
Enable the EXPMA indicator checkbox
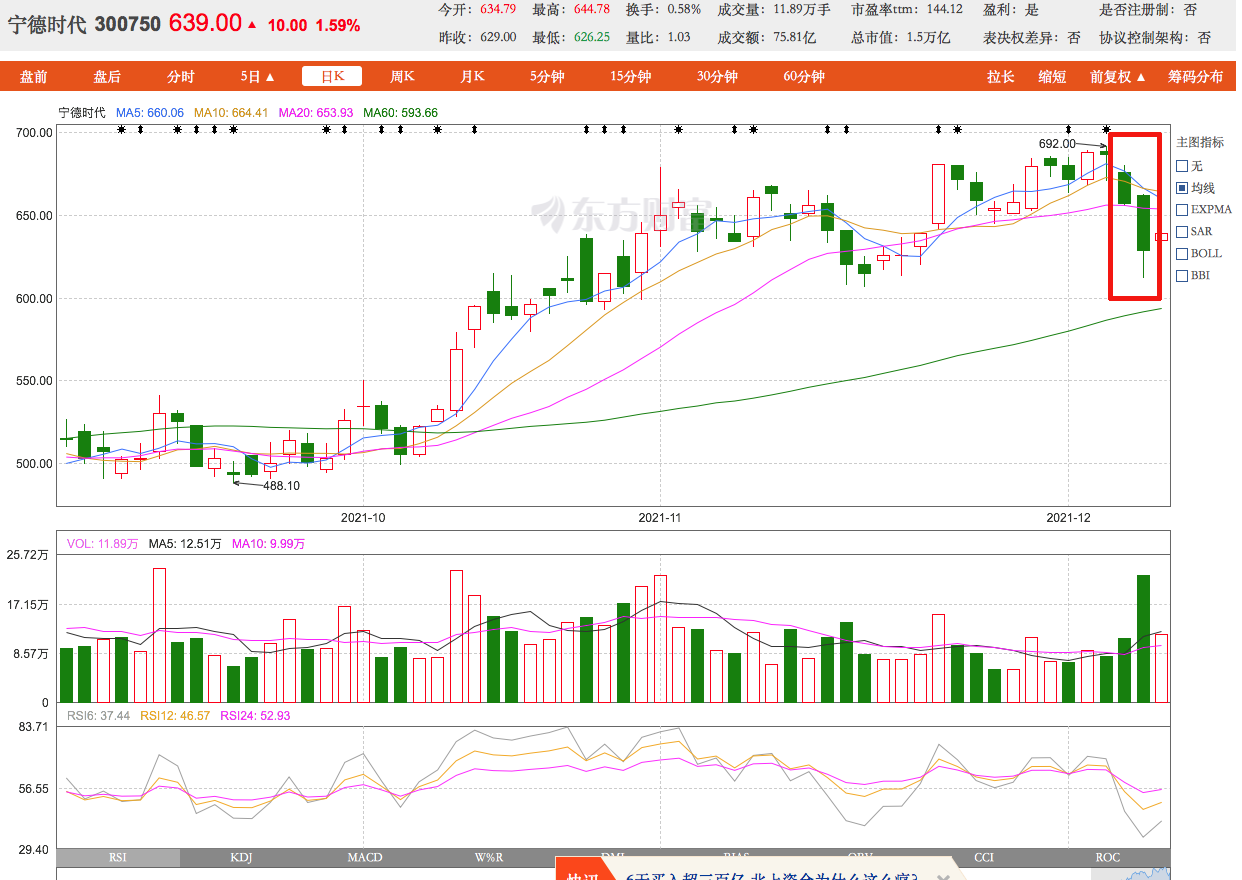pyautogui.click(x=1182, y=210)
